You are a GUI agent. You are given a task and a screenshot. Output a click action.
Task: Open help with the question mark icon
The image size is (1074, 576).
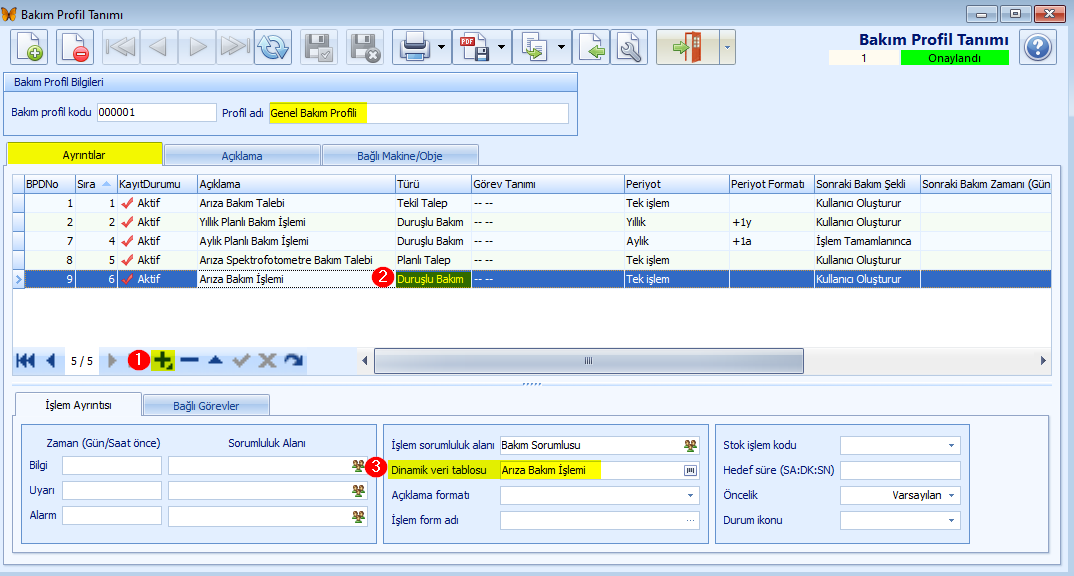pyautogui.click(x=1038, y=47)
